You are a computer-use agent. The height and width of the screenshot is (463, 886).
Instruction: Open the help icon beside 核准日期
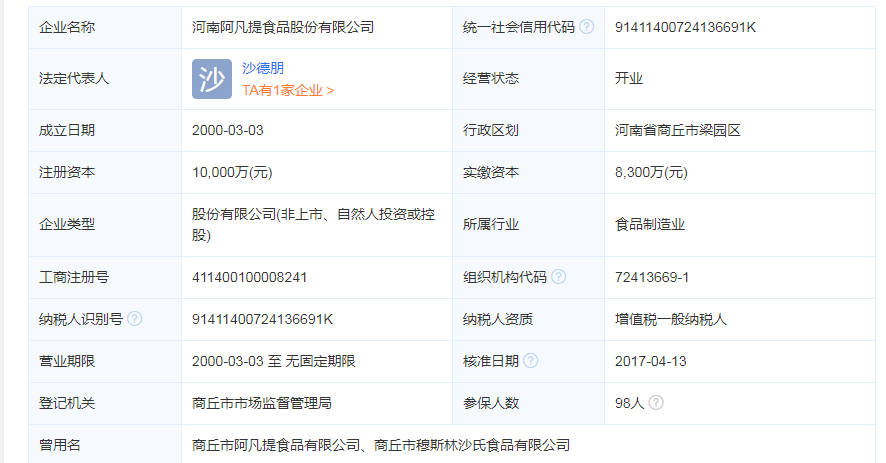coord(531,361)
